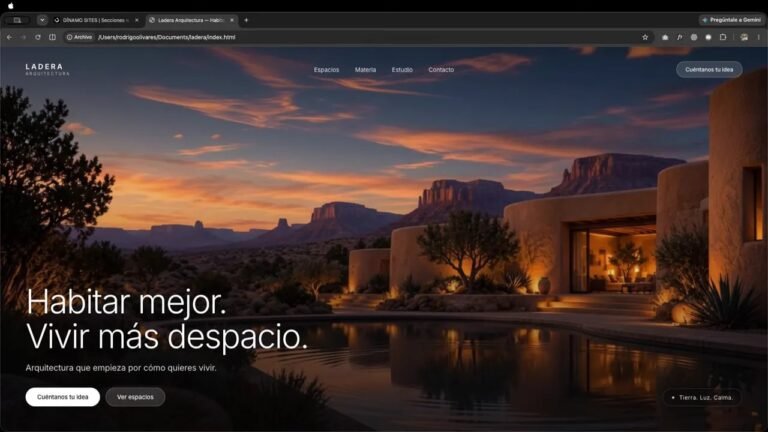The width and height of the screenshot is (768, 432).
Task: Reload the current page
Action: click(x=38, y=37)
